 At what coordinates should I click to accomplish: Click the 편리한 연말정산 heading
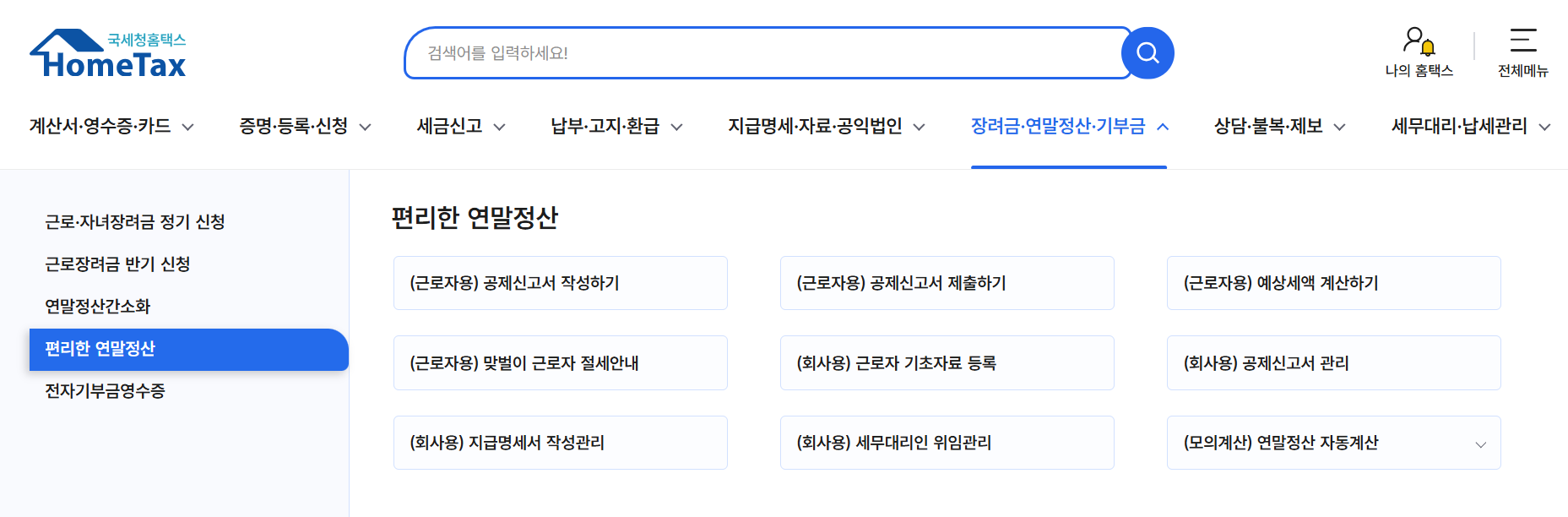click(475, 218)
